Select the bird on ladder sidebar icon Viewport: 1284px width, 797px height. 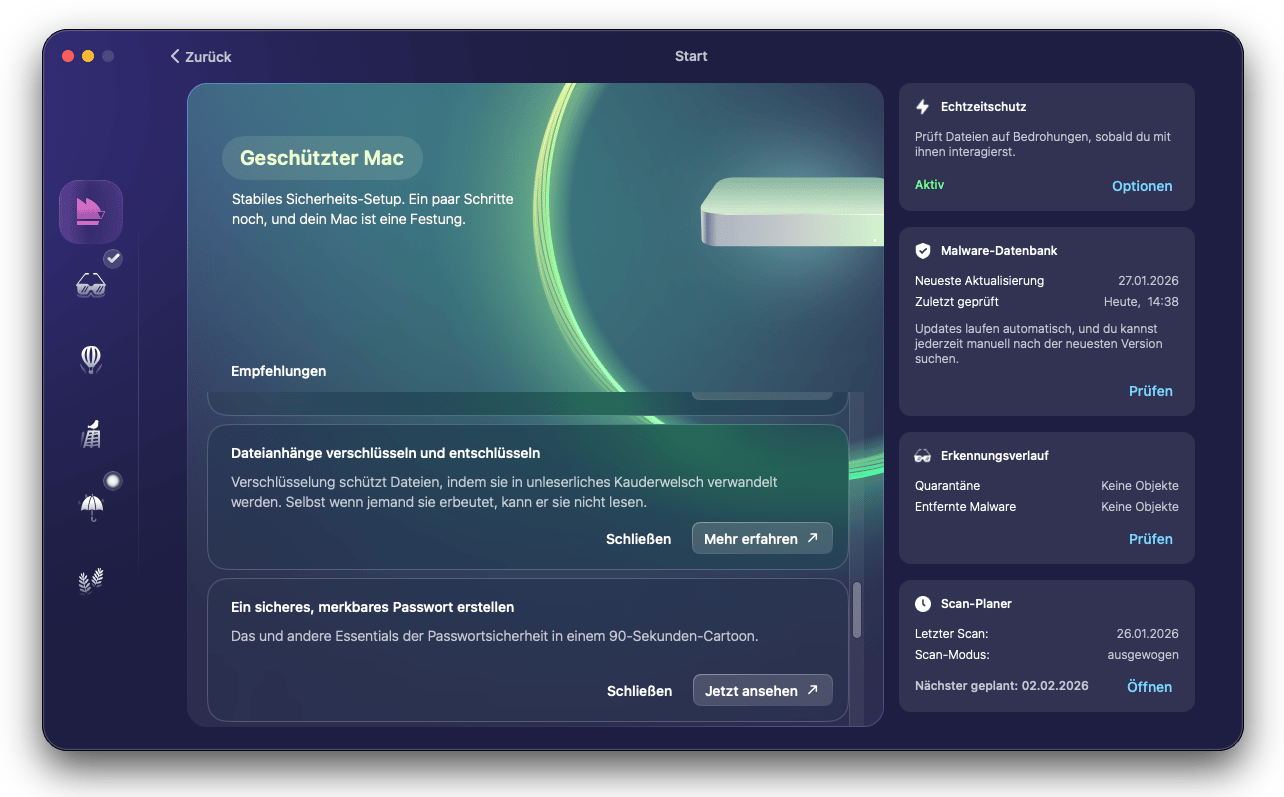point(91,434)
